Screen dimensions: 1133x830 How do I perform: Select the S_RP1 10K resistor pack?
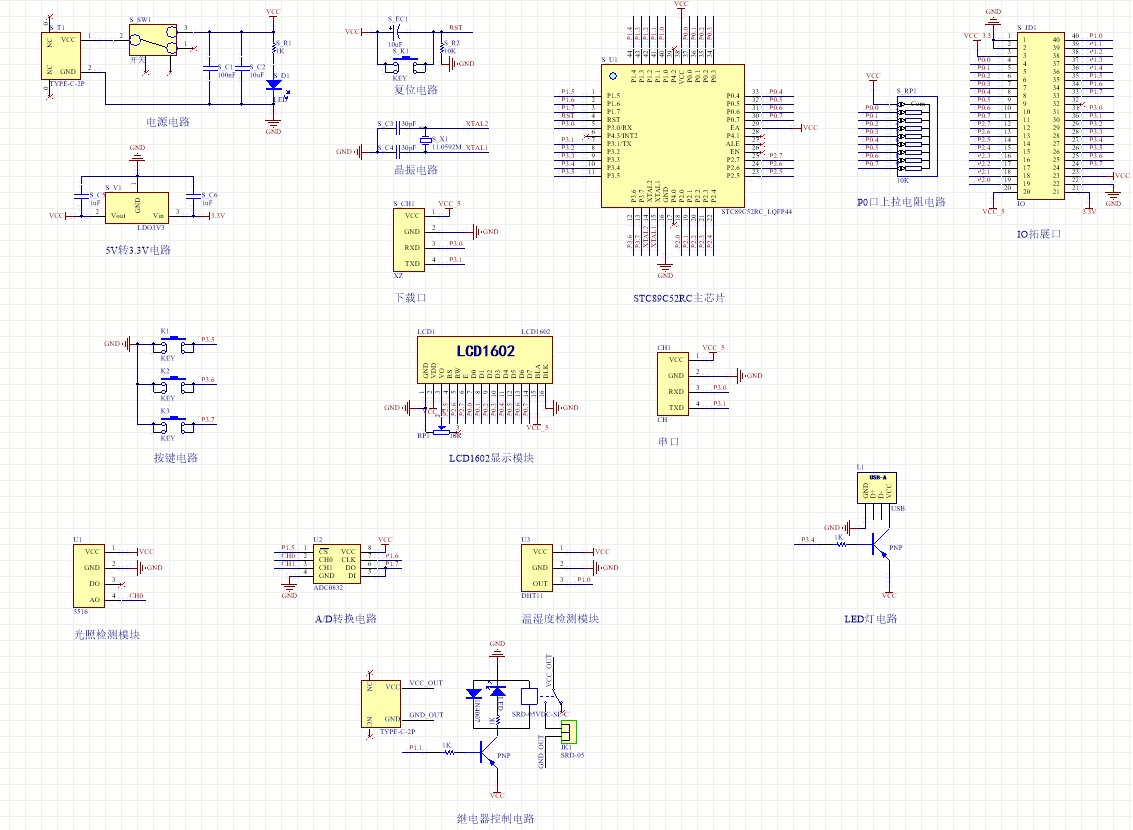pyautogui.click(x=917, y=136)
